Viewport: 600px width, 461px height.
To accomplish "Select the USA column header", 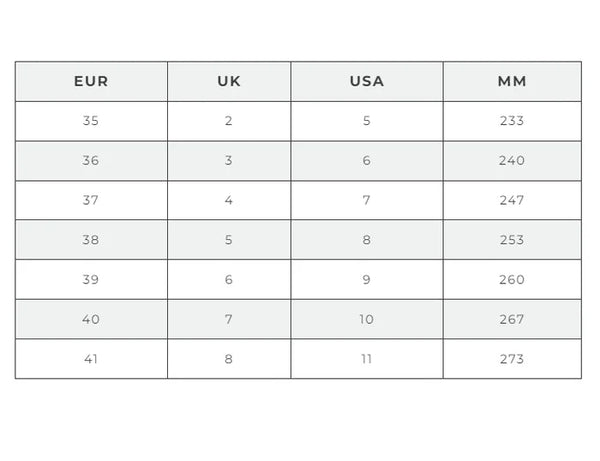I will (x=367, y=81).
